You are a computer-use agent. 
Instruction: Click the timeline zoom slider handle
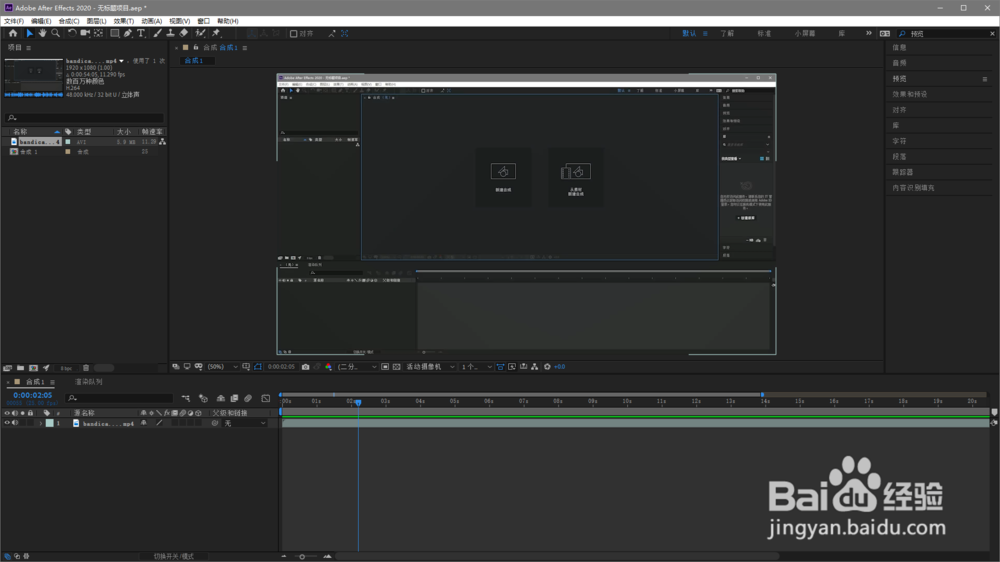pos(302,556)
